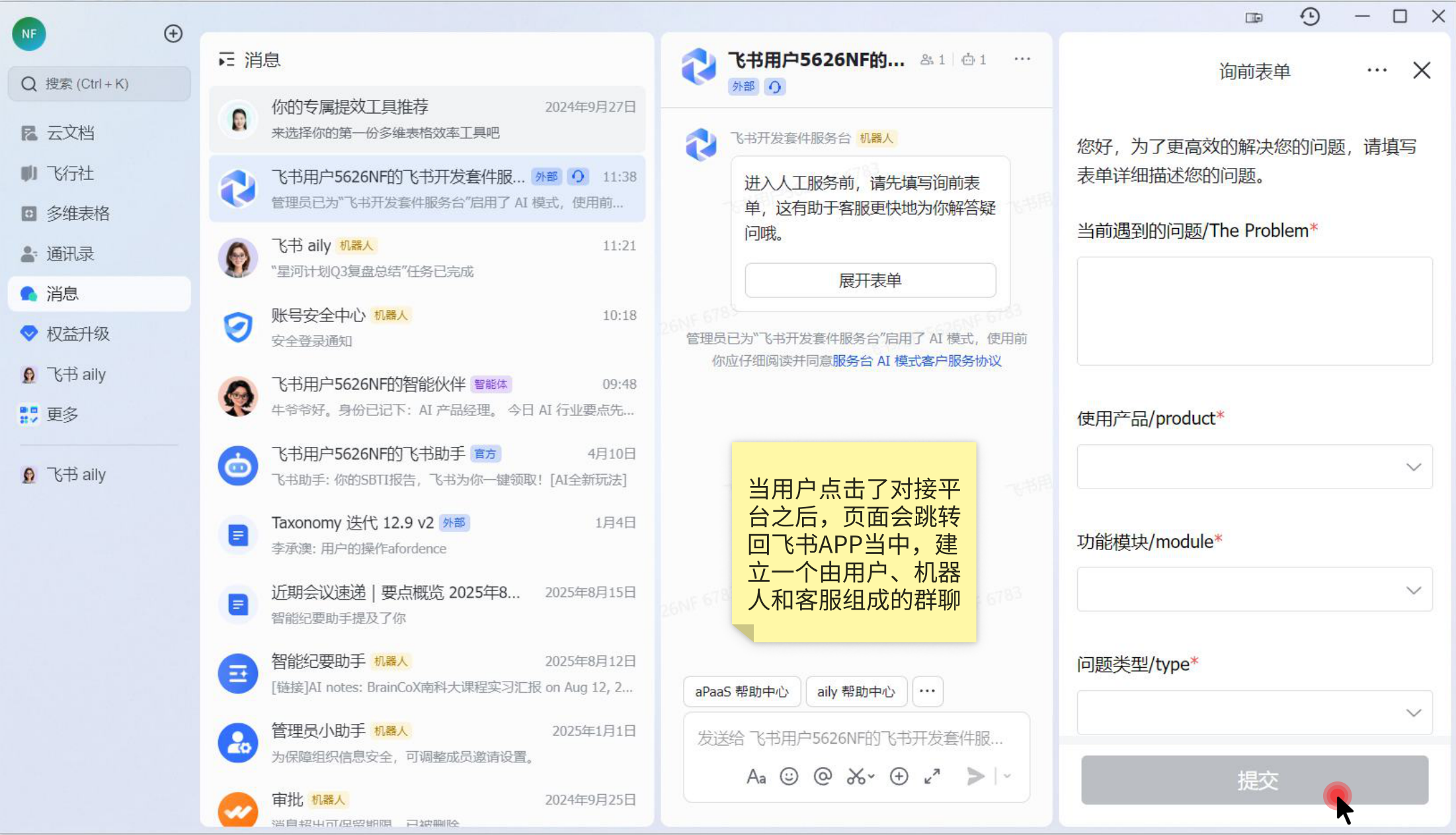Screen dimensions: 1456x835
Task: Click the headset service icon under chat title
Action: (x=774, y=87)
